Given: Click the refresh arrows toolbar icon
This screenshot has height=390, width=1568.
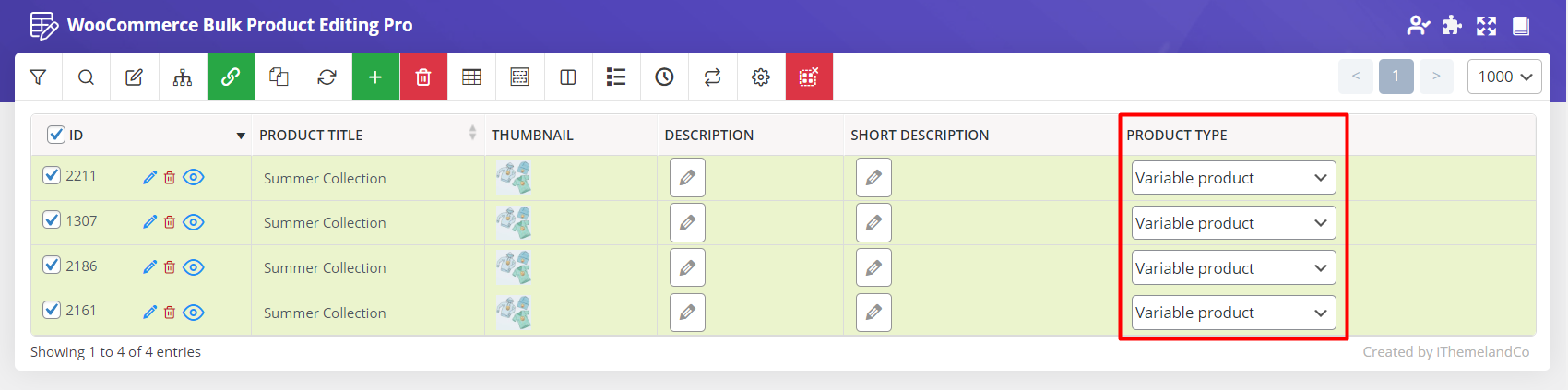Looking at the screenshot, I should point(327,77).
